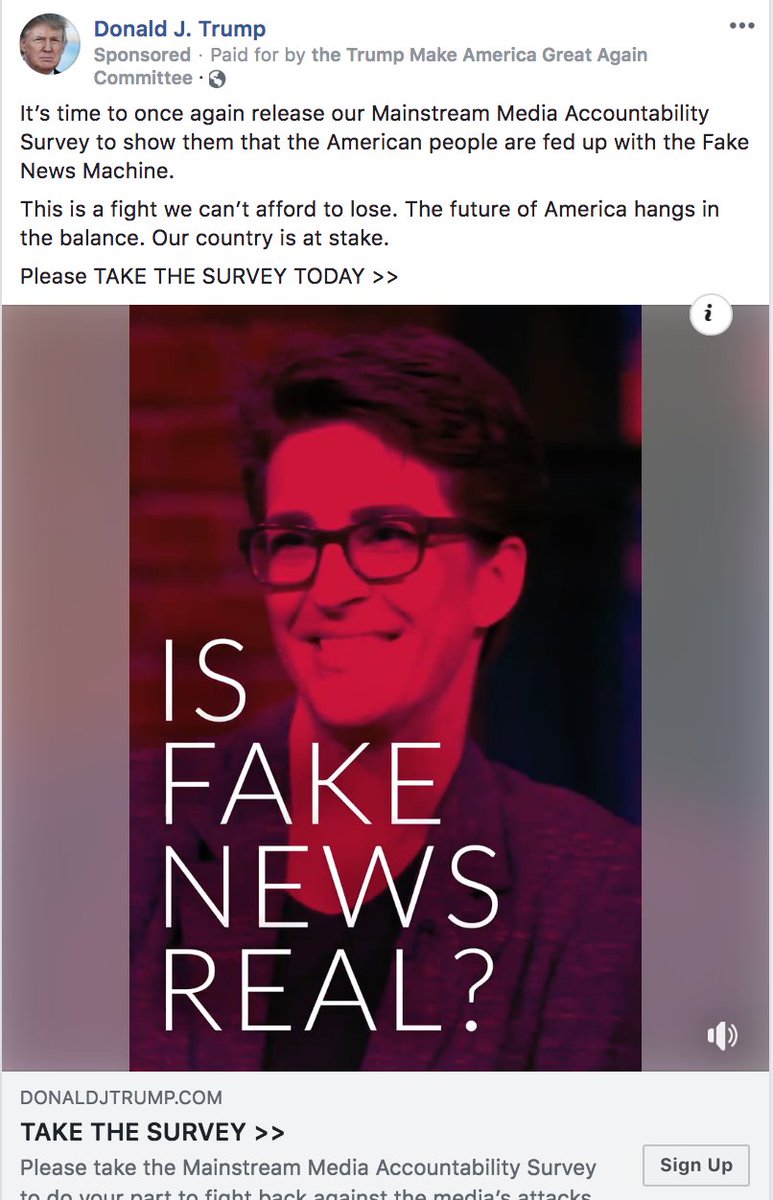Click the circular info icon on the video
The image size is (773, 1200).
(710, 315)
